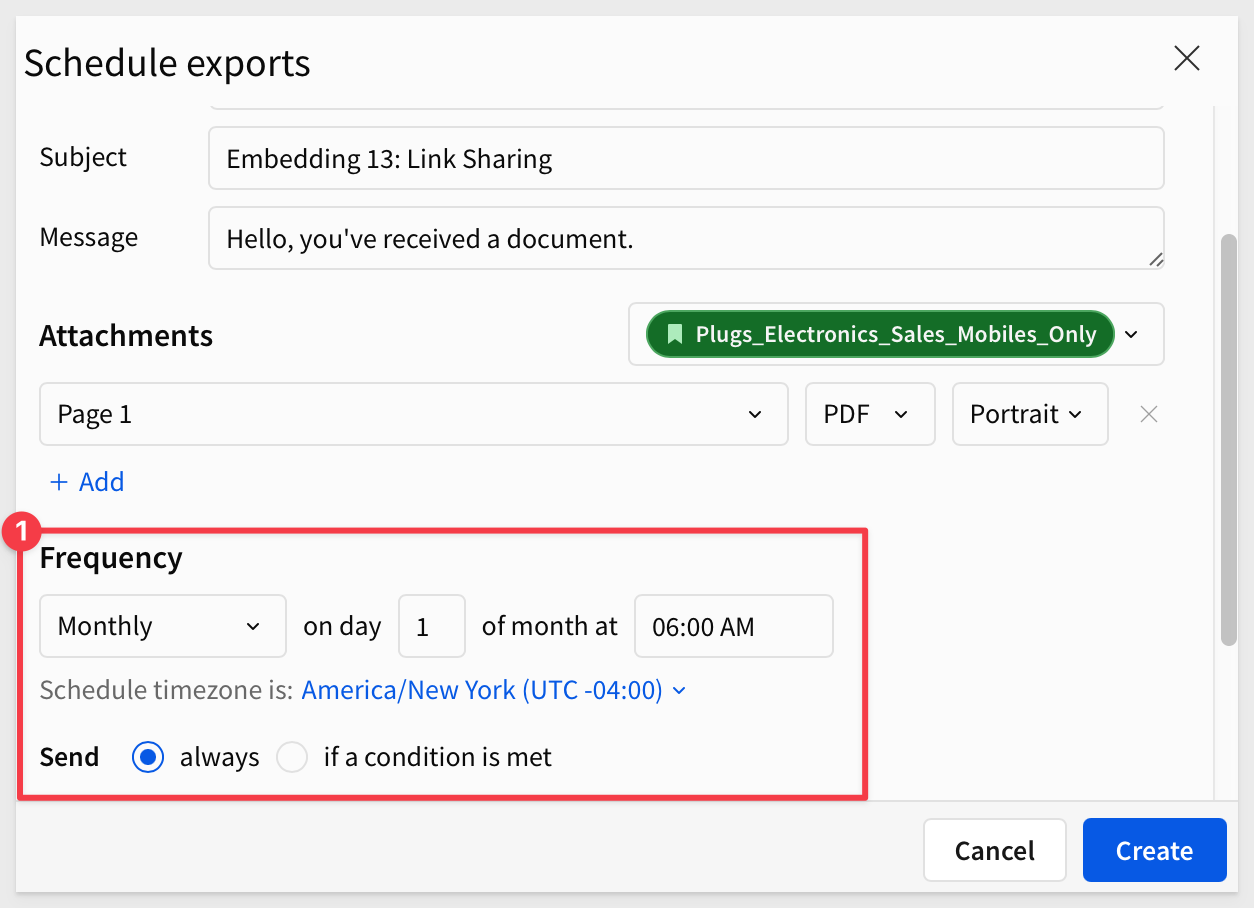Image resolution: width=1254 pixels, height=908 pixels.
Task: Open the Monthly frequency dropdown
Action: click(x=163, y=626)
